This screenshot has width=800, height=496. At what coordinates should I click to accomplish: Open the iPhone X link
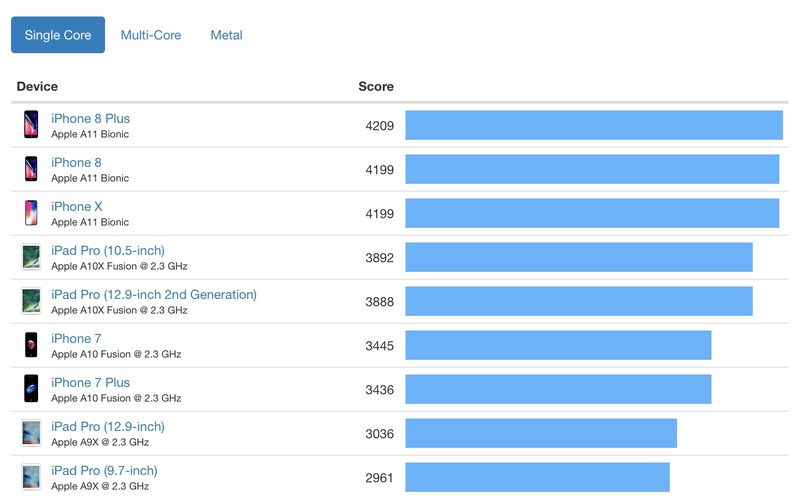[x=77, y=206]
